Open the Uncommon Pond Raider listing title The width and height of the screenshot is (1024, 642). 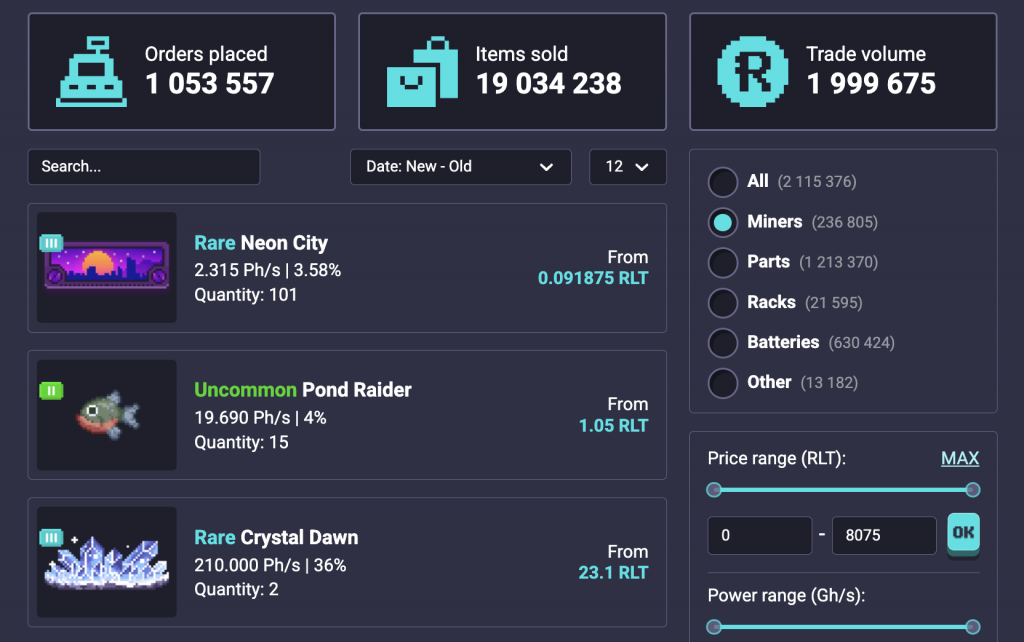coord(302,390)
